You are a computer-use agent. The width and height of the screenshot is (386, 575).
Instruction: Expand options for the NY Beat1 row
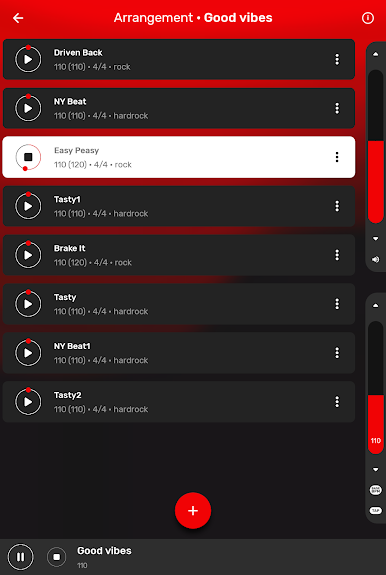pos(337,353)
